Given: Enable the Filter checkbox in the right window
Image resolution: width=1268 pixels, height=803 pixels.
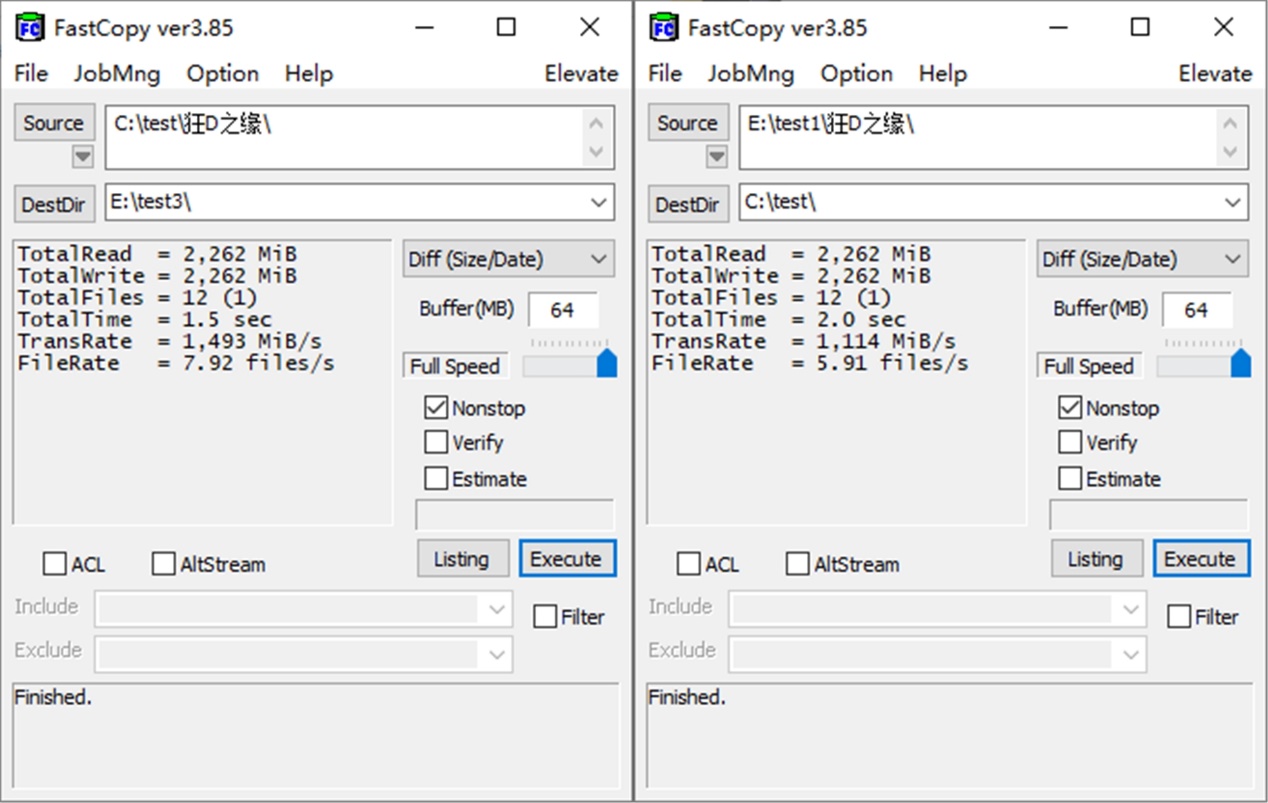Looking at the screenshot, I should click(1179, 616).
